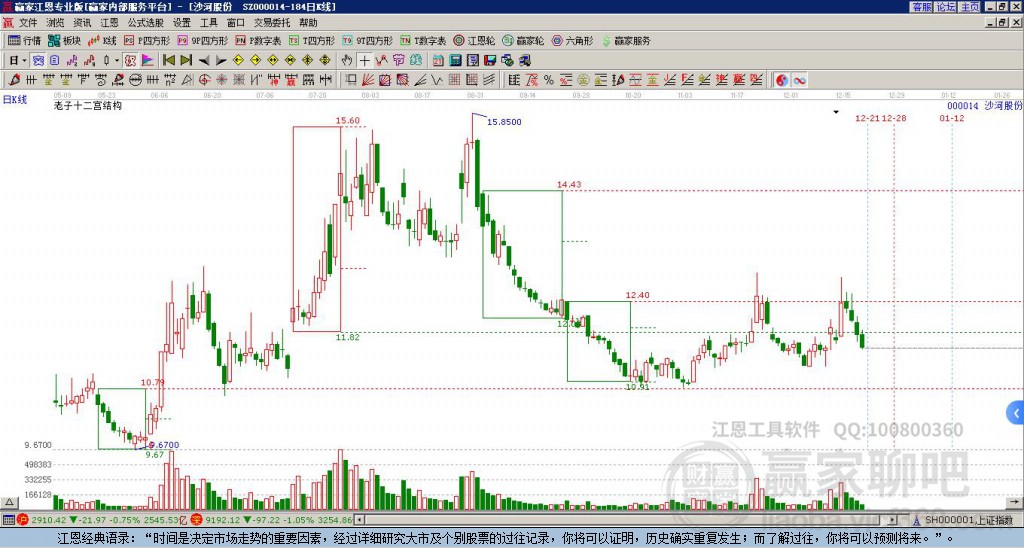Viewport: 1024px width, 548px height.
Task: Open the T数字表 tool
Action: (423, 40)
